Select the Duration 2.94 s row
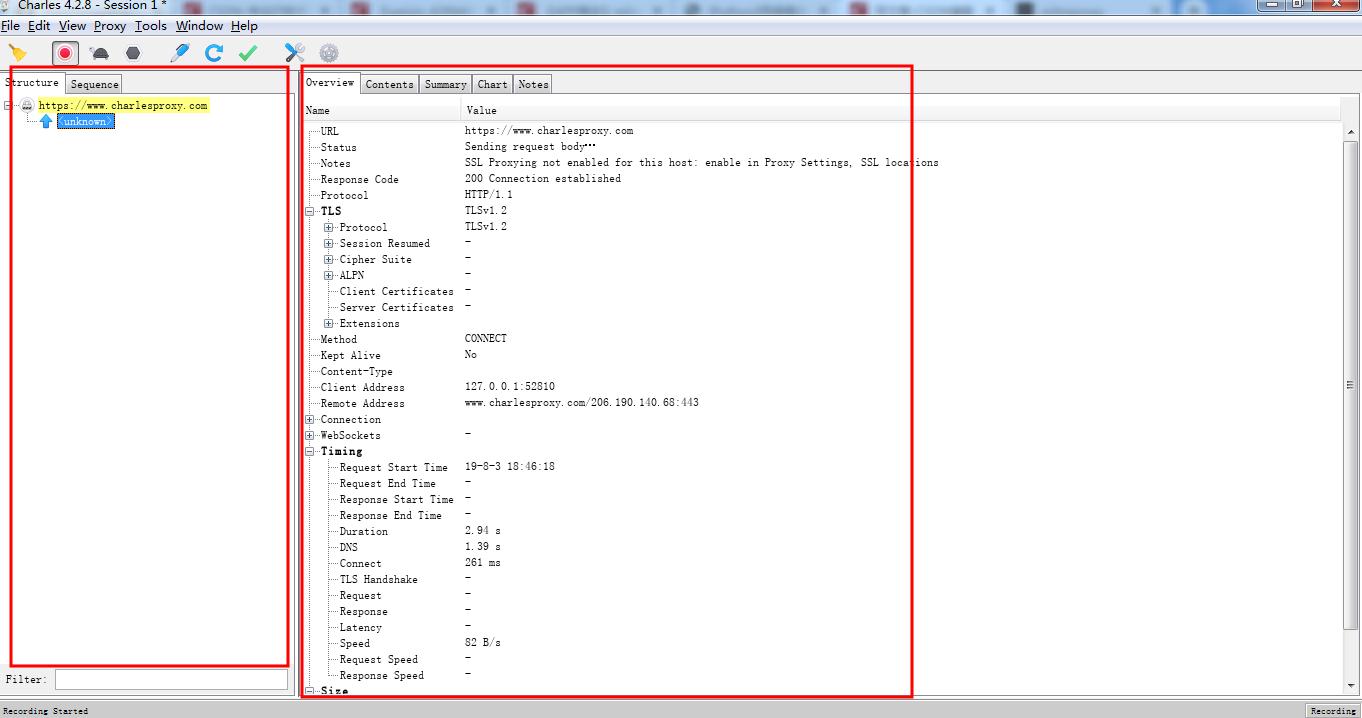This screenshot has height=718, width=1362. [x=821, y=531]
